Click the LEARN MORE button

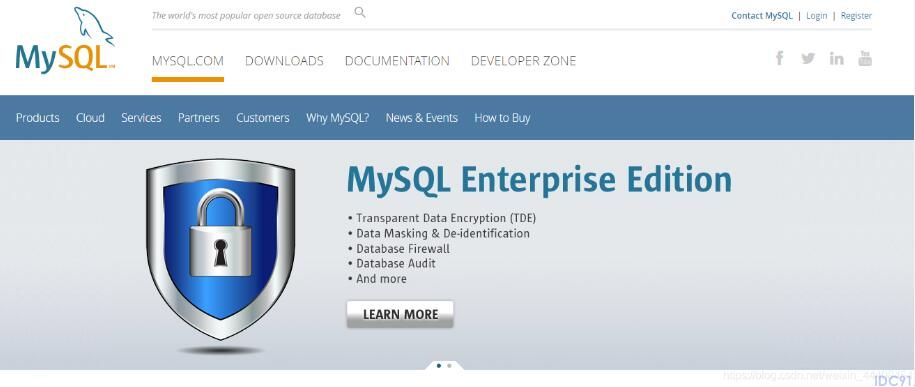(400, 314)
